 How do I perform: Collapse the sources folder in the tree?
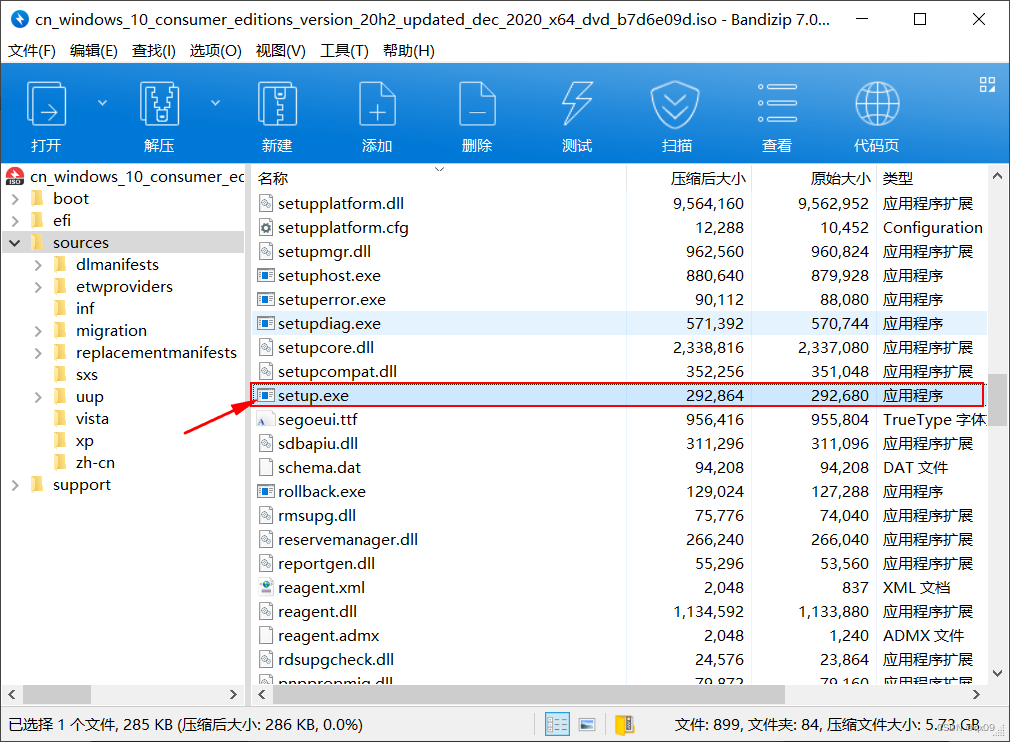[x=14, y=242]
